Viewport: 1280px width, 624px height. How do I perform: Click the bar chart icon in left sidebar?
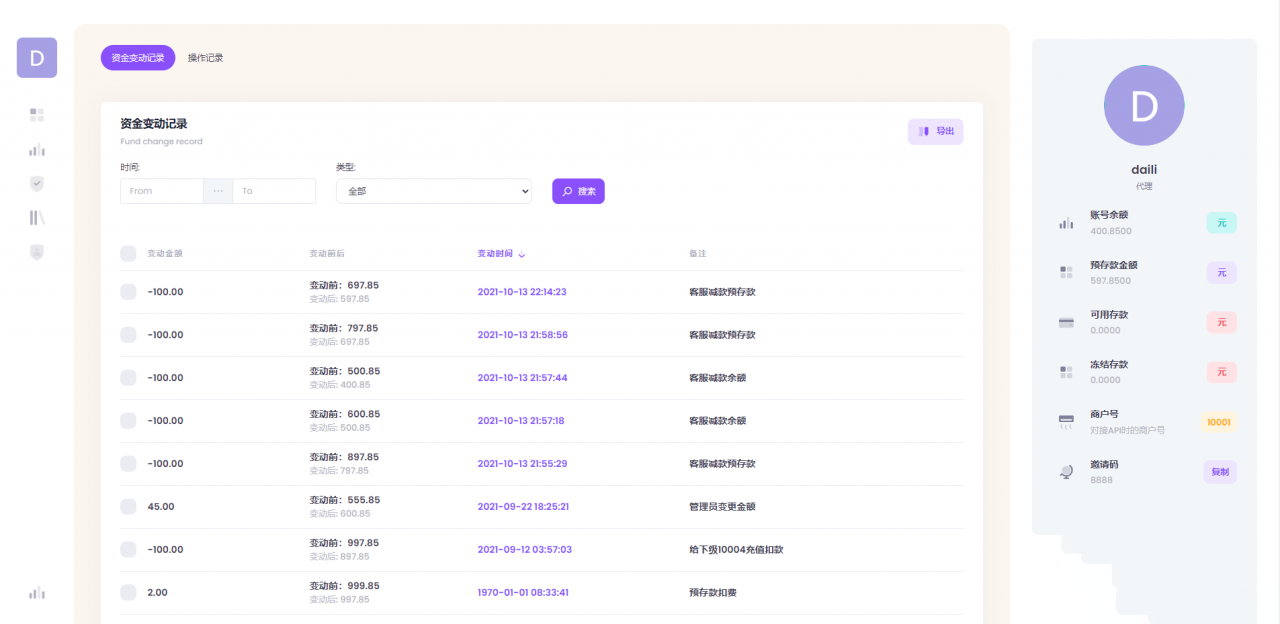click(37, 150)
